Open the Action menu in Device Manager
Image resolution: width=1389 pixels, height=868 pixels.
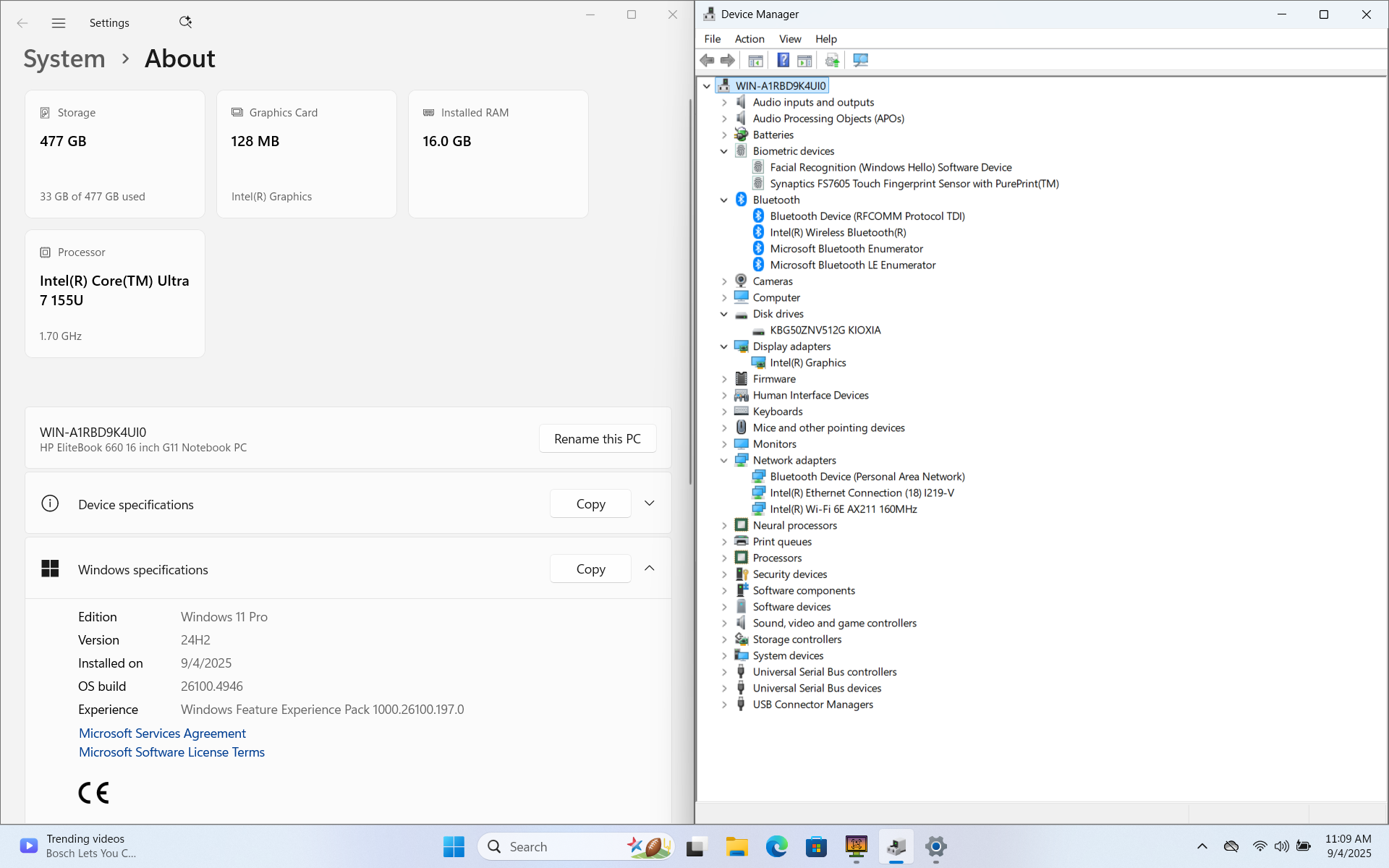[x=749, y=39]
